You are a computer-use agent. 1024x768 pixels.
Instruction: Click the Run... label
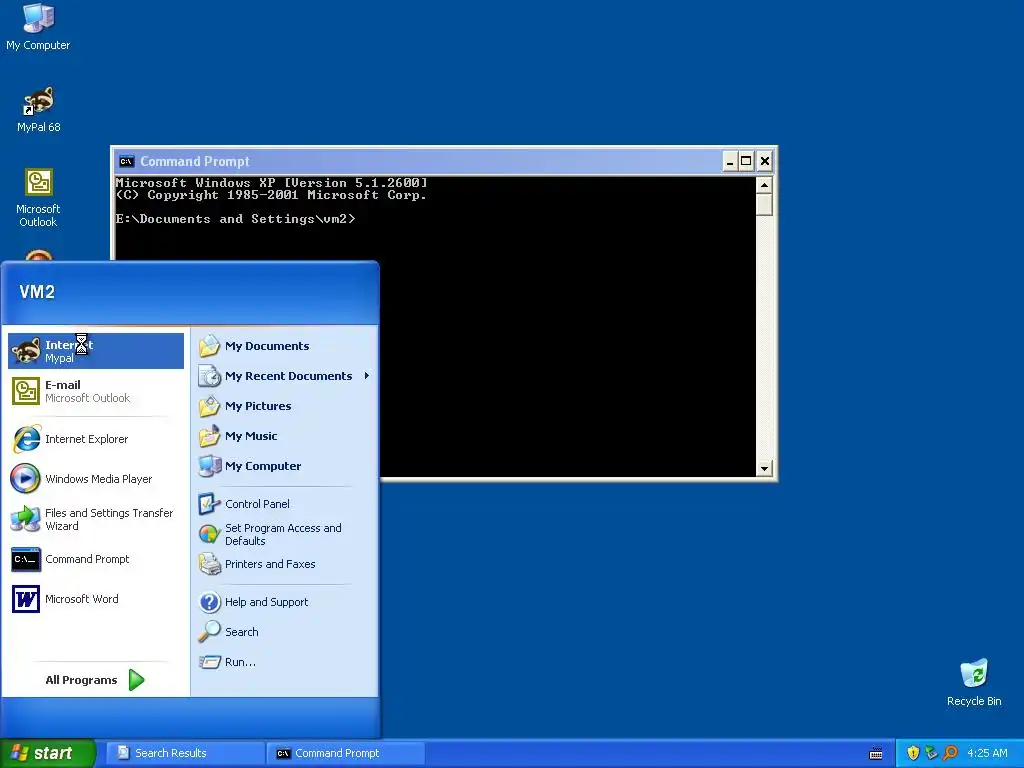[240, 662]
